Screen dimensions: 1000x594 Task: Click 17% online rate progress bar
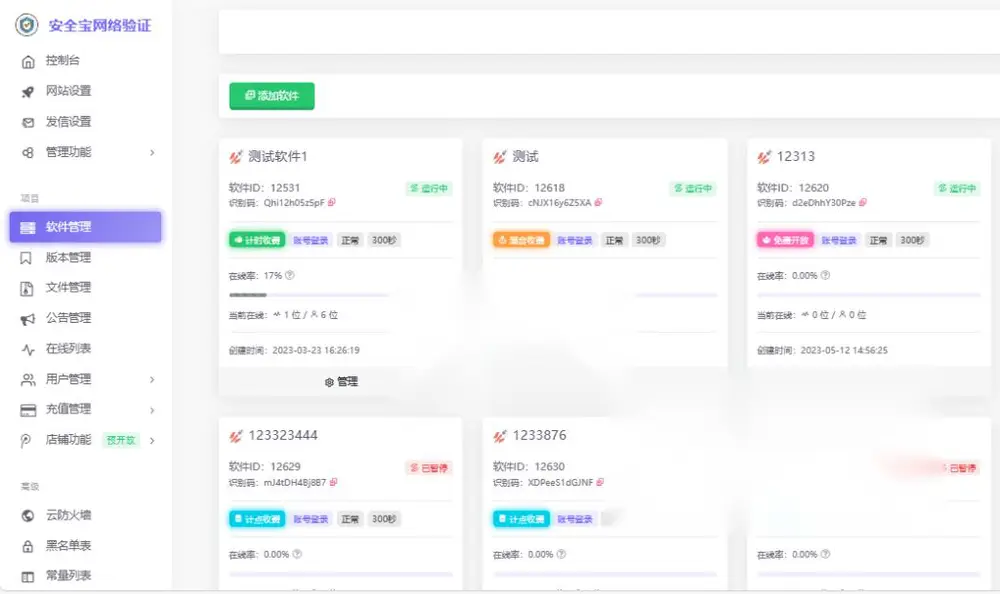point(309,295)
